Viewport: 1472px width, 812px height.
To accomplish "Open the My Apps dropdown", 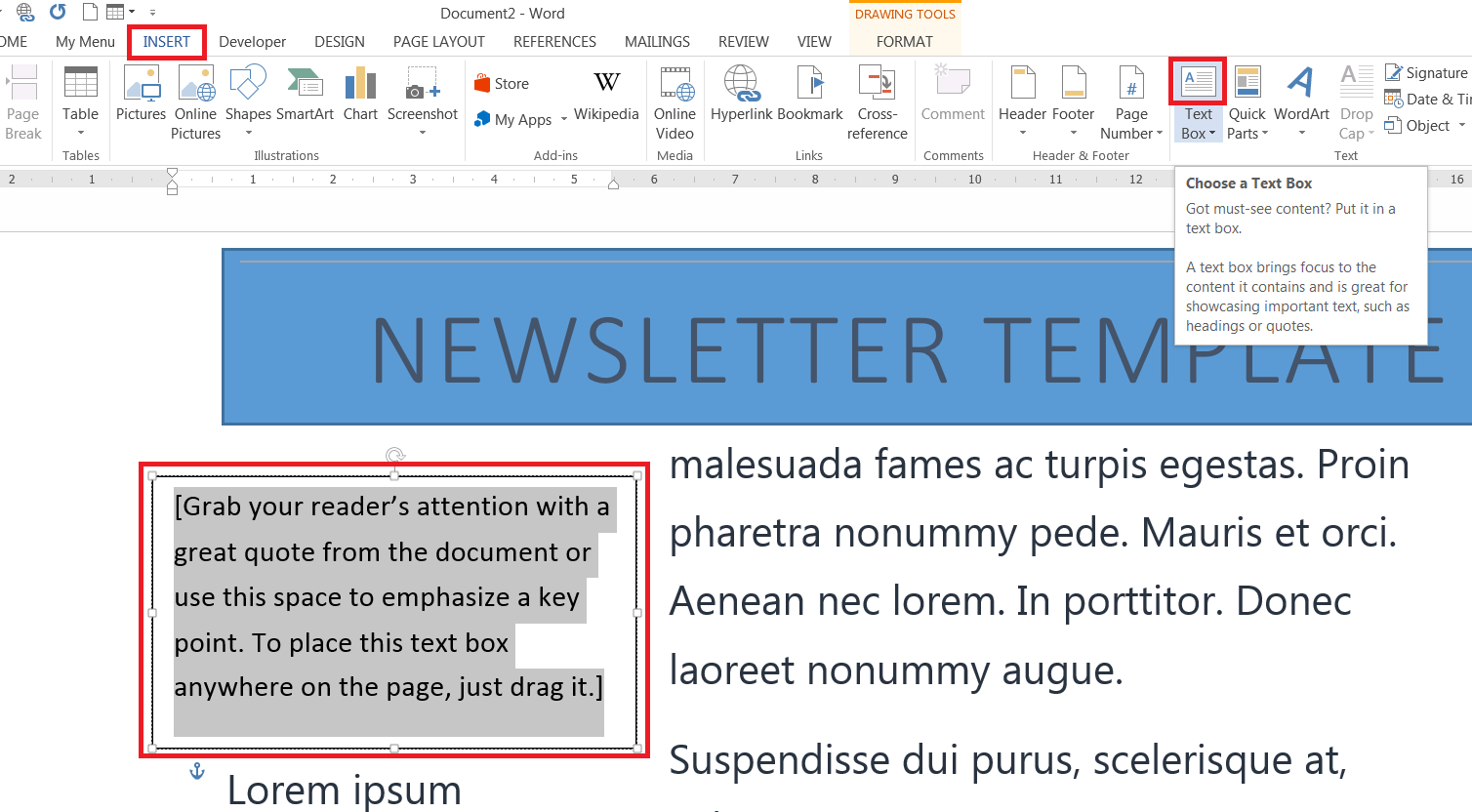I will click(563, 120).
